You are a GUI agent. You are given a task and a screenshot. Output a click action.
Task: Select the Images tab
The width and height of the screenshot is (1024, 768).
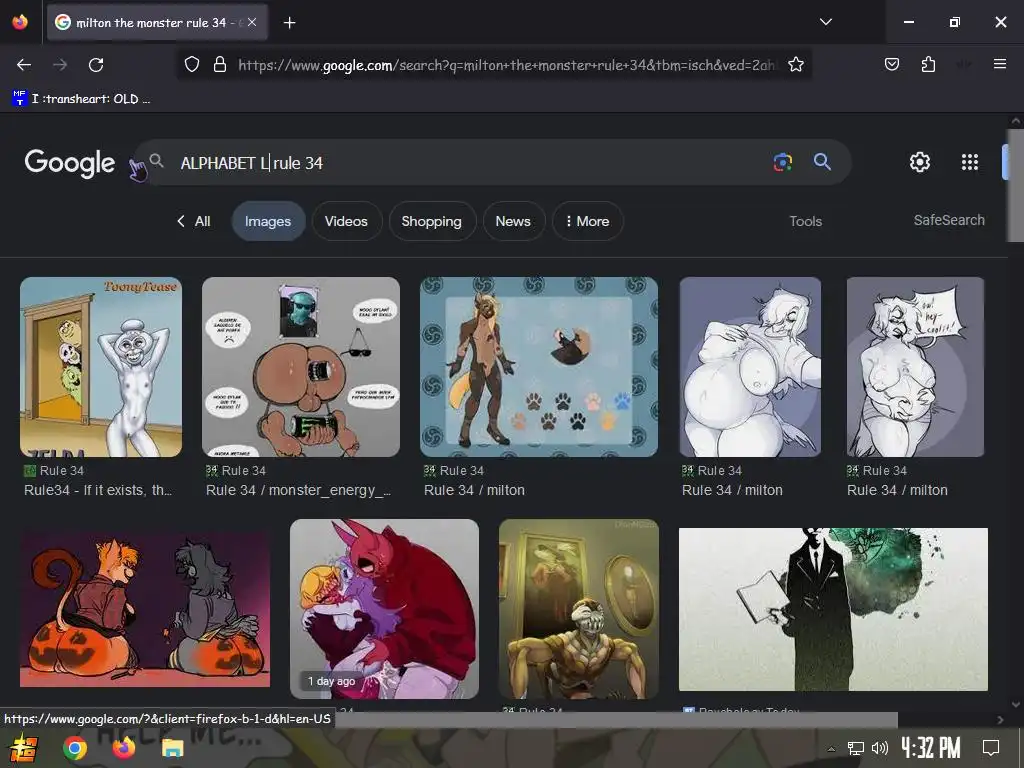pyautogui.click(x=268, y=221)
